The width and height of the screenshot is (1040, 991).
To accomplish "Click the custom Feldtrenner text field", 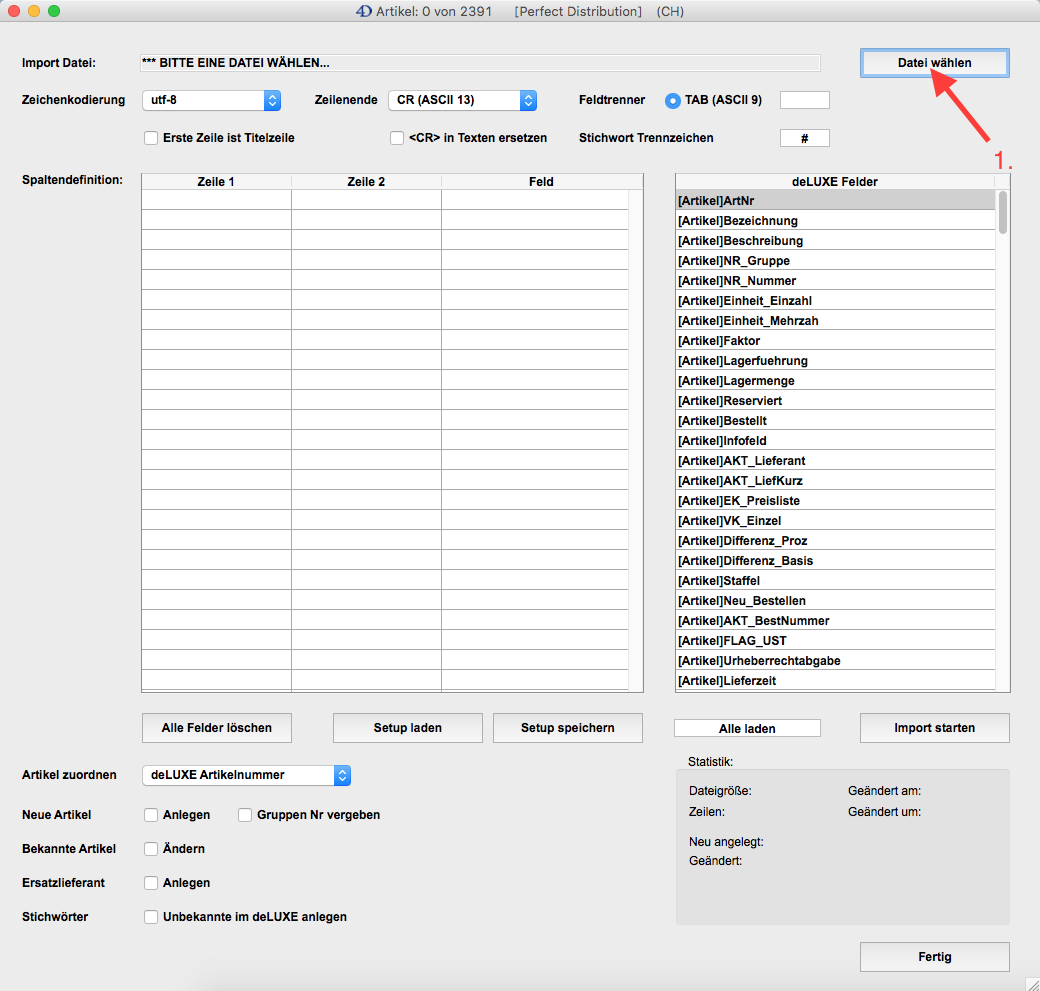I will pyautogui.click(x=804, y=100).
